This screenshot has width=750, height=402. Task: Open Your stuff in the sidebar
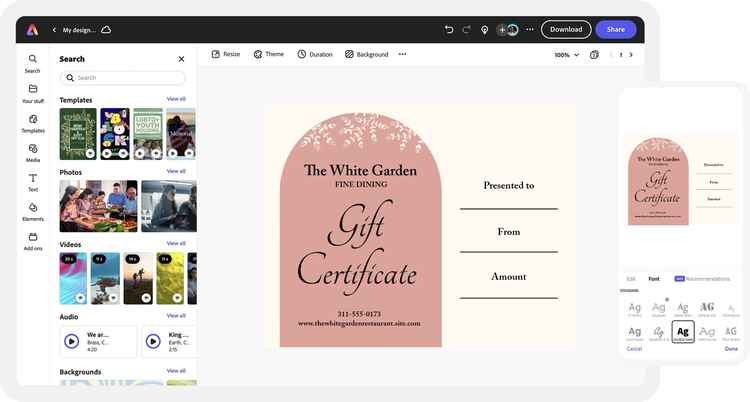click(x=33, y=94)
